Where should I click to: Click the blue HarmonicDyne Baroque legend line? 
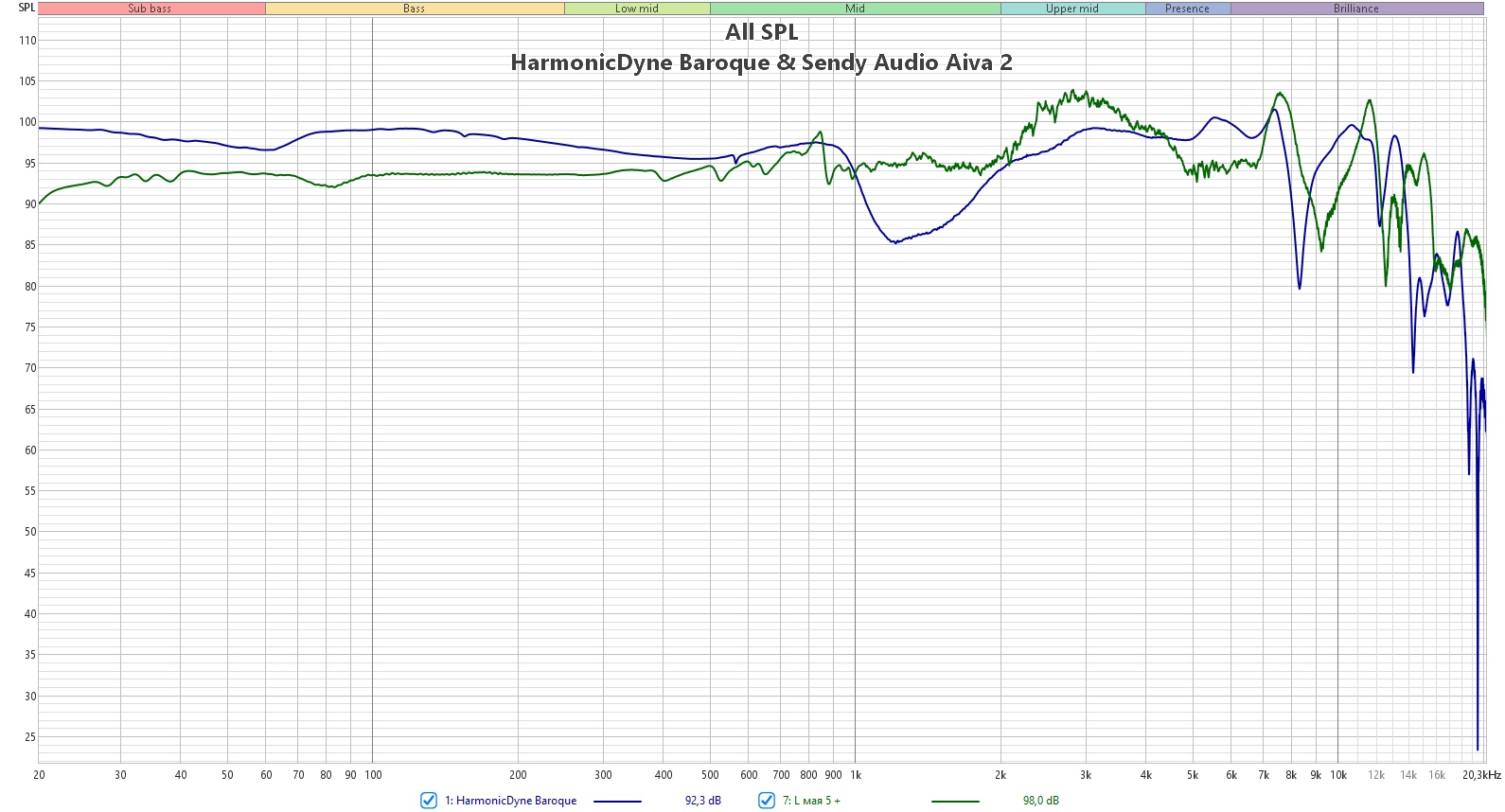click(x=617, y=802)
